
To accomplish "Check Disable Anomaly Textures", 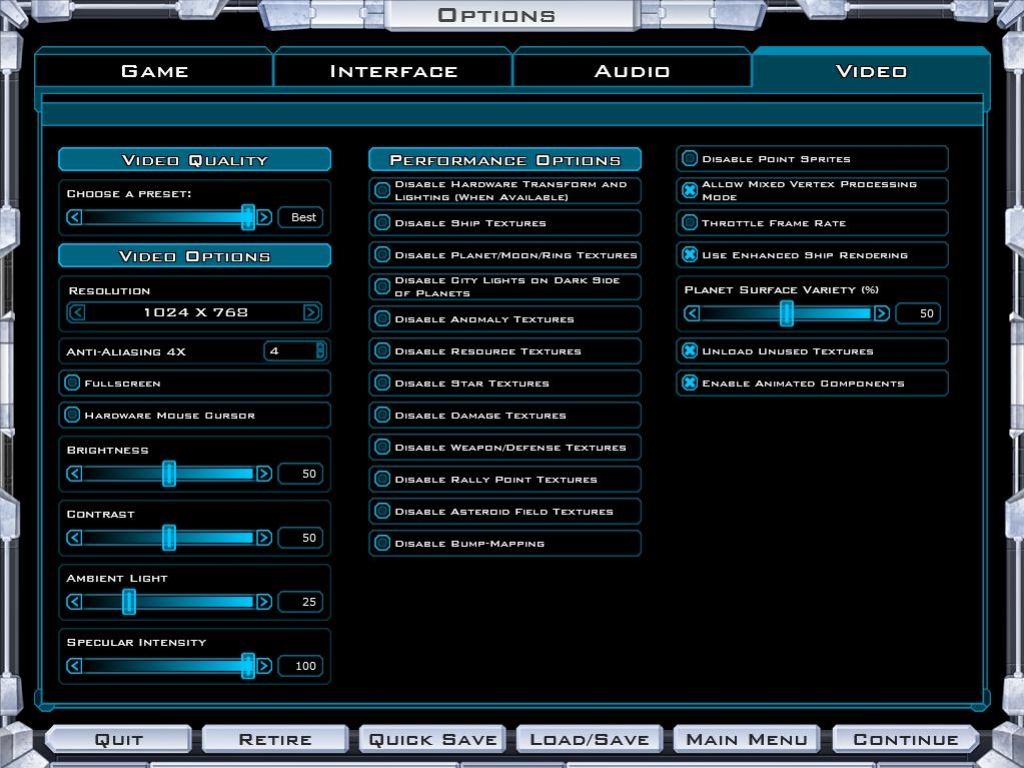I will (x=383, y=319).
